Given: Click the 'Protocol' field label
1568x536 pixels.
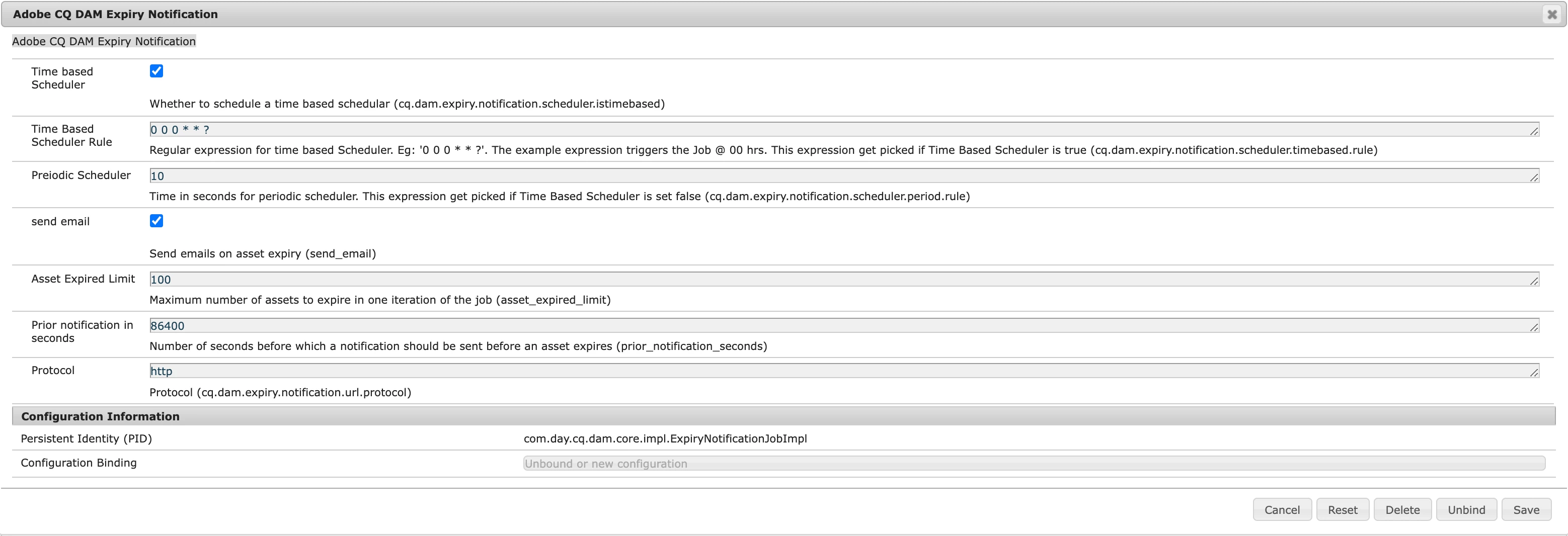Looking at the screenshot, I should click(53, 371).
